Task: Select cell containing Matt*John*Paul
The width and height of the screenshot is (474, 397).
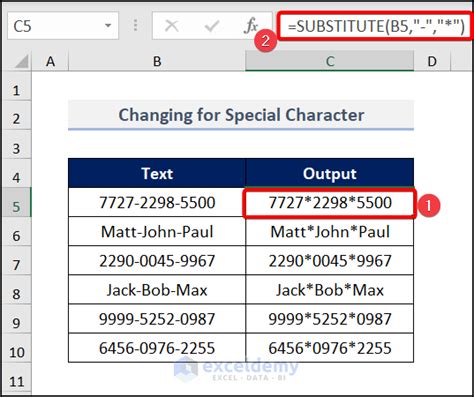Action: point(330,232)
